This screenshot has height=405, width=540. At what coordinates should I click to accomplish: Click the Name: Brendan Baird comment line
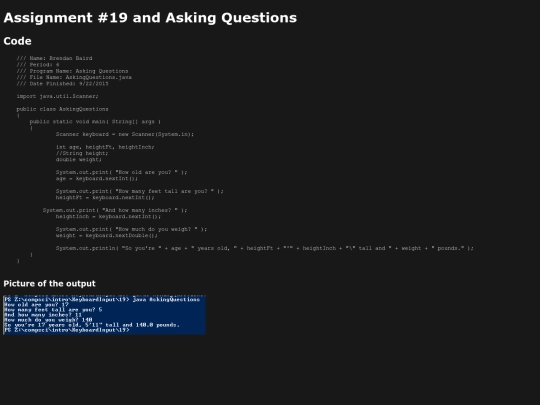pos(54,59)
